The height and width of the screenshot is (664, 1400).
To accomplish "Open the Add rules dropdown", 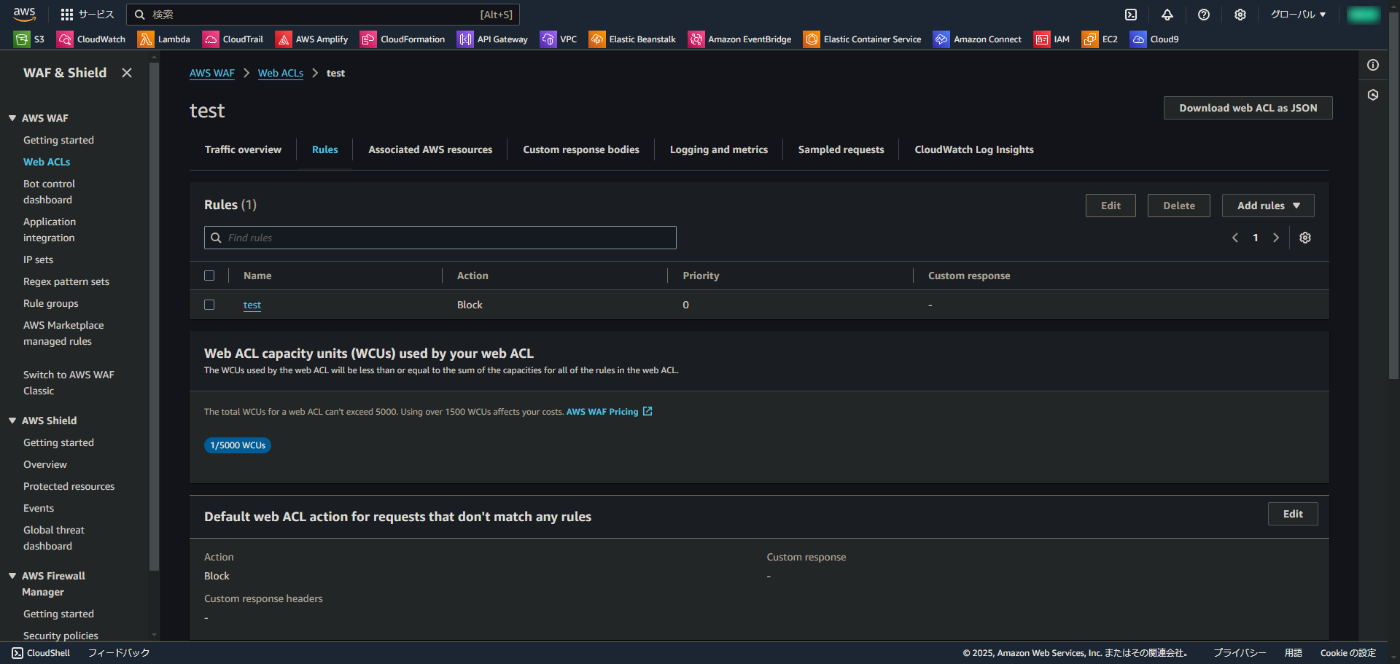I will (x=1268, y=205).
